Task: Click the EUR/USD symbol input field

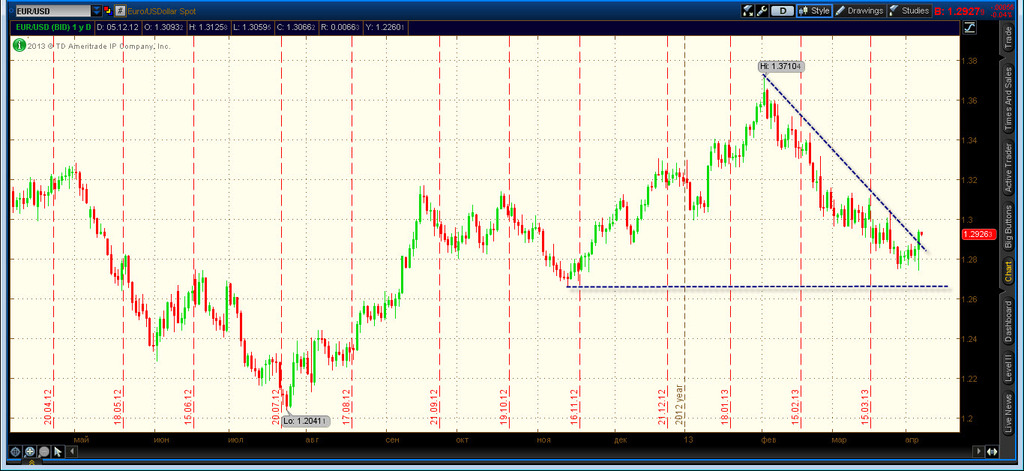Action: pos(52,10)
